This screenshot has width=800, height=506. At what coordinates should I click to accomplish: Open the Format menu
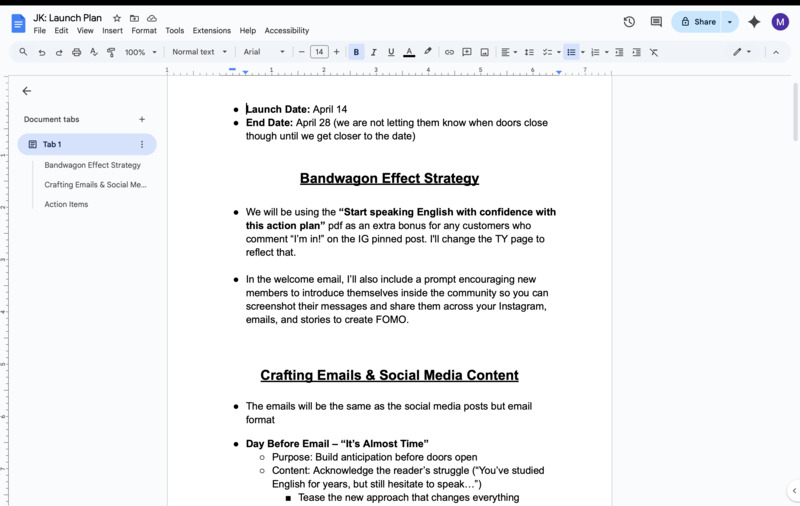point(144,31)
